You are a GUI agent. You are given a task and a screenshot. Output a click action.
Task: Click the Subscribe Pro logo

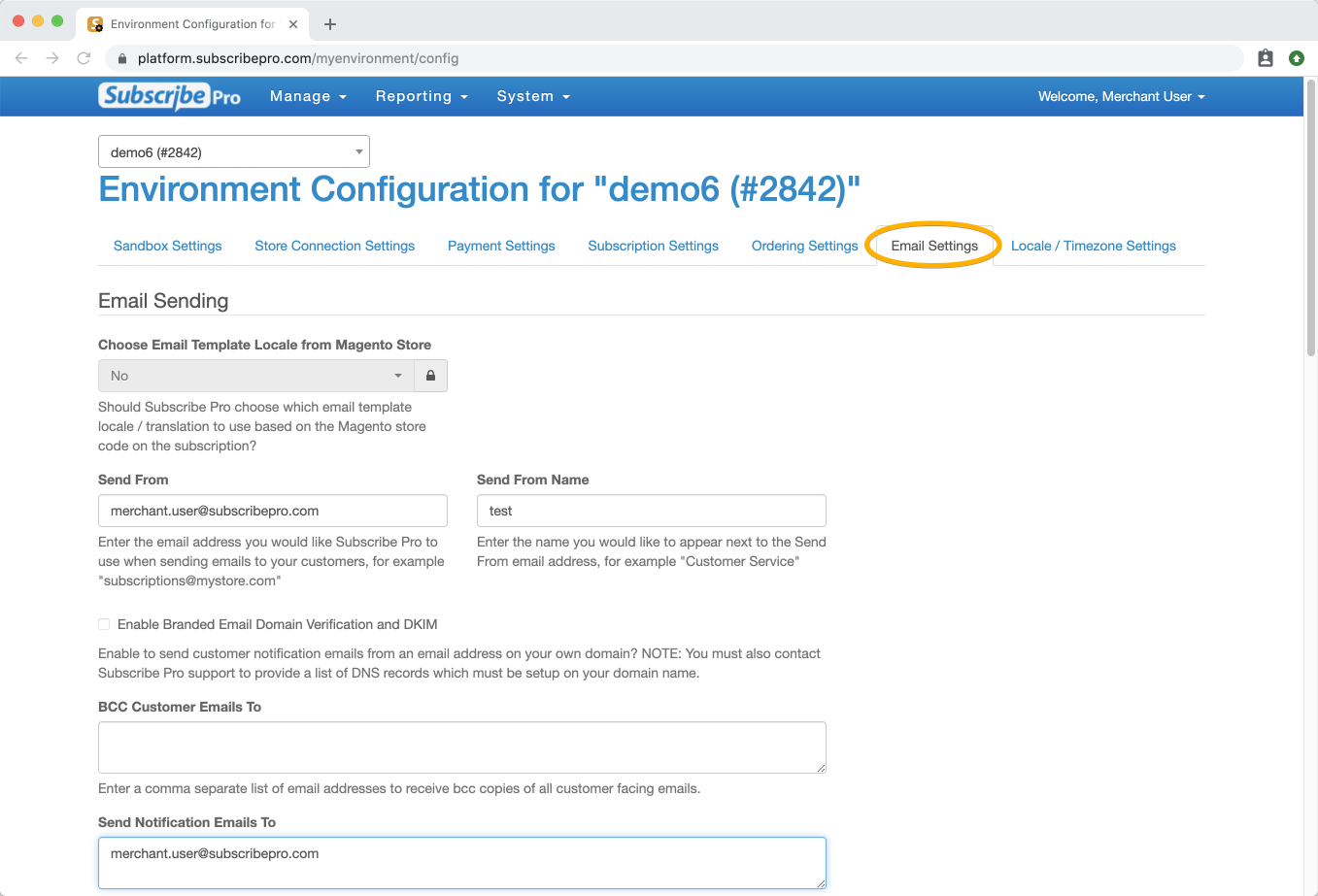[x=170, y=96]
